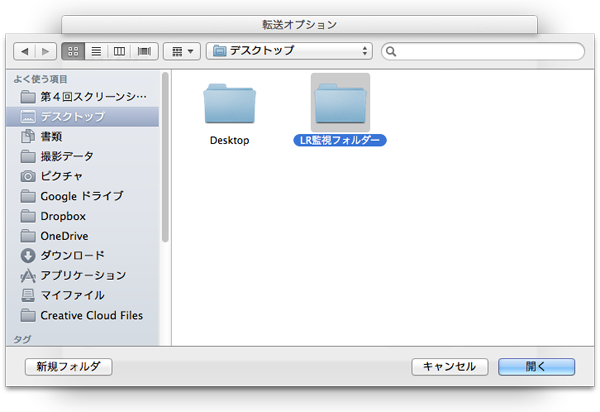Open the item arrangement dropdown
This screenshot has height=412, width=600.
(181, 50)
